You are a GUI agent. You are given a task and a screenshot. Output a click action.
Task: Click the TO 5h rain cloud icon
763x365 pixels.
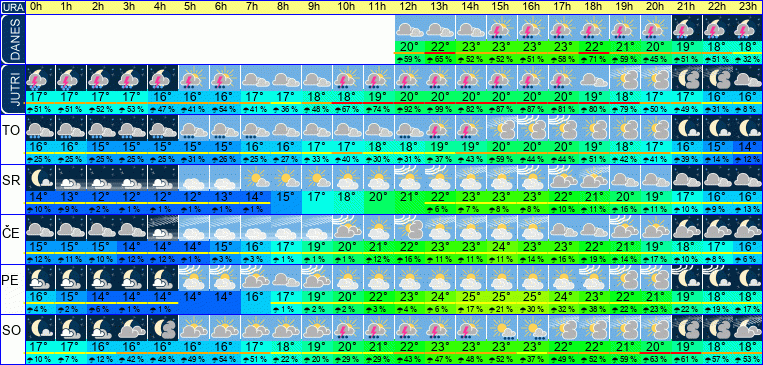pos(194,128)
